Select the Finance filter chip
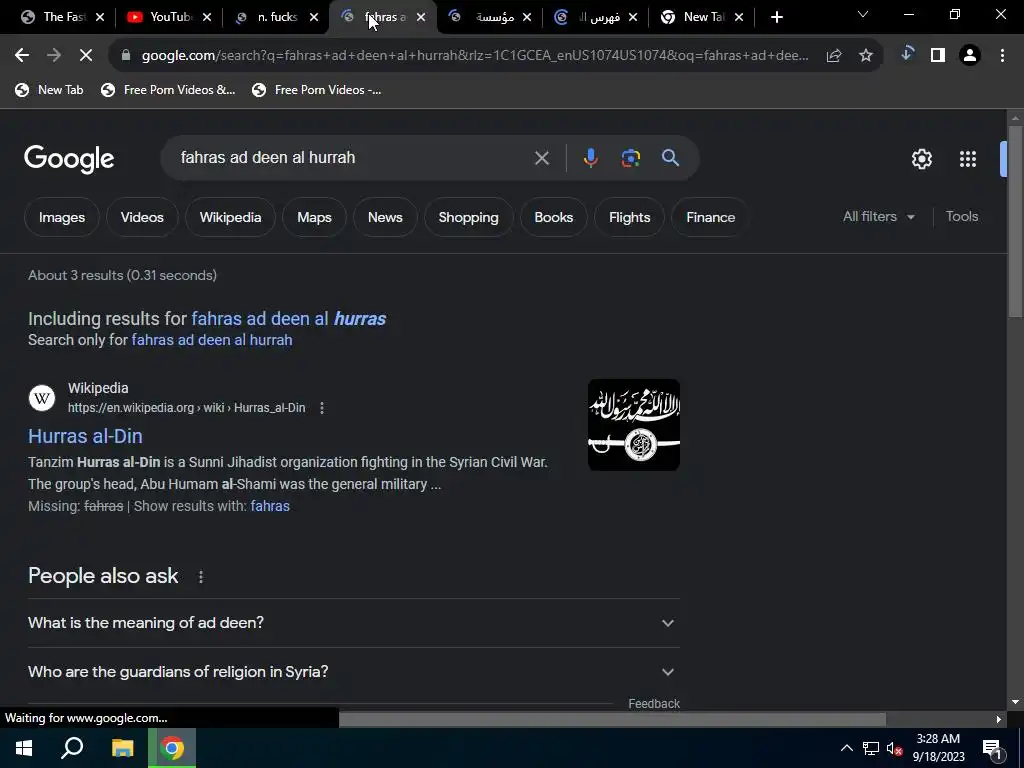 click(x=711, y=217)
